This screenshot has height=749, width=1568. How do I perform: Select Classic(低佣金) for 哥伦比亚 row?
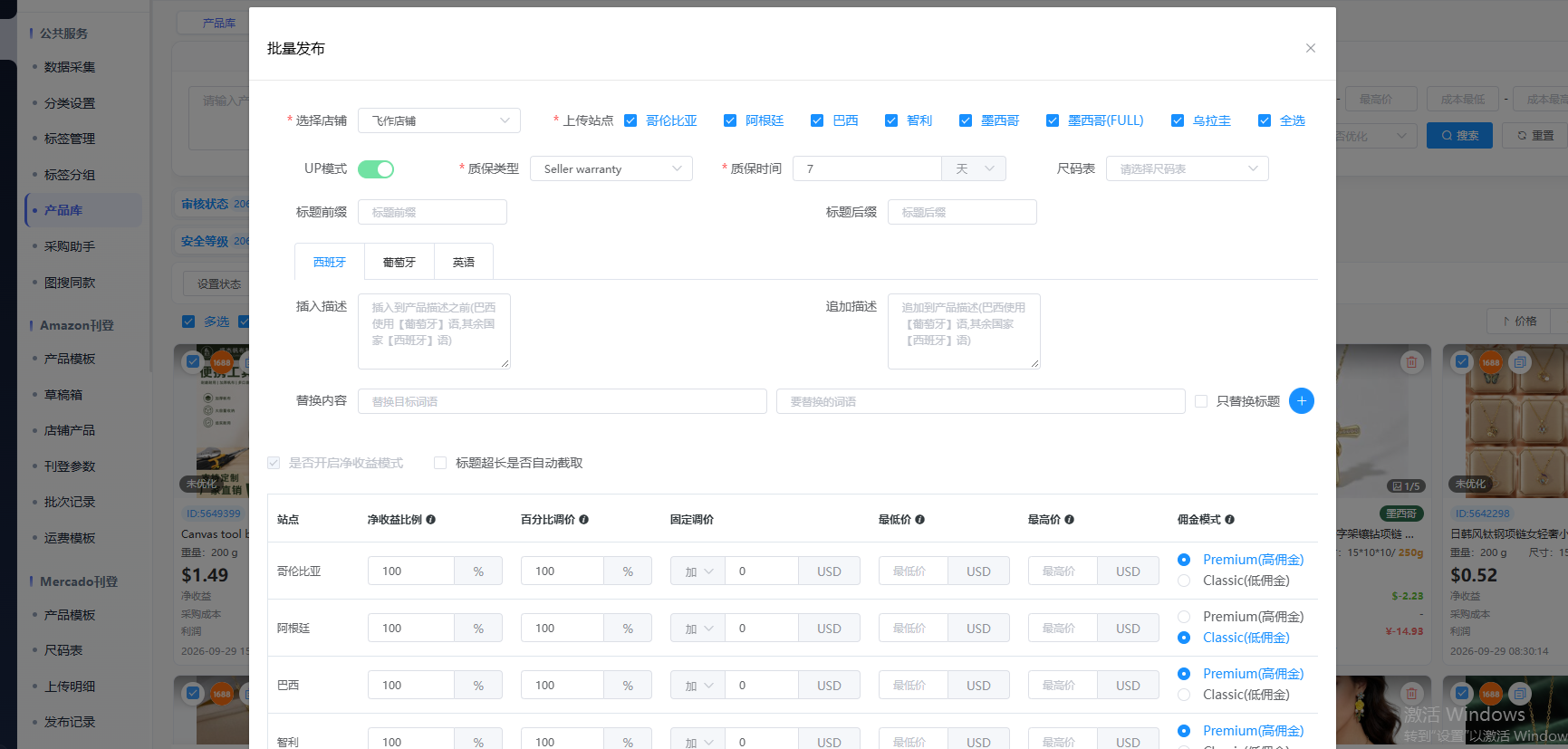click(x=1184, y=581)
